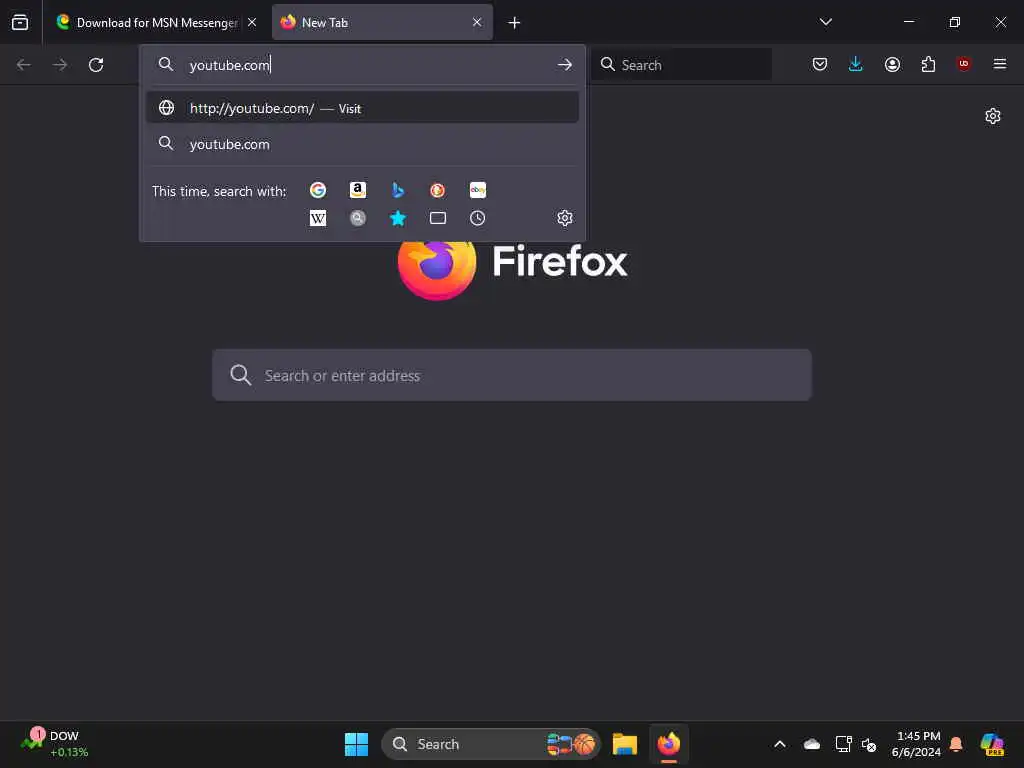This screenshot has height=768, width=1024.
Task: Click the address bar containing youtube.com
Action: [x=362, y=65]
